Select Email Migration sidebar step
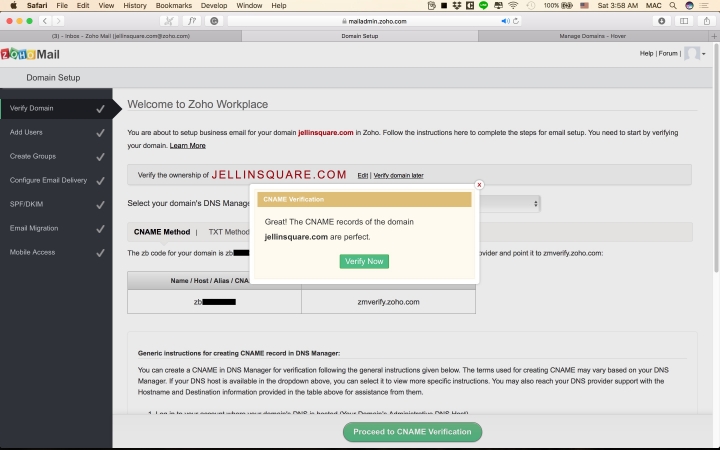This screenshot has width=720, height=450. click(x=56, y=228)
